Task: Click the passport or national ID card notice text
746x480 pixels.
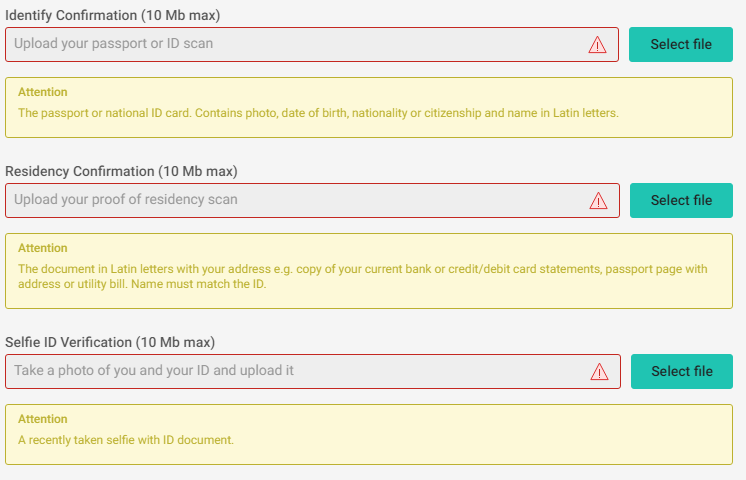Action: [318, 113]
